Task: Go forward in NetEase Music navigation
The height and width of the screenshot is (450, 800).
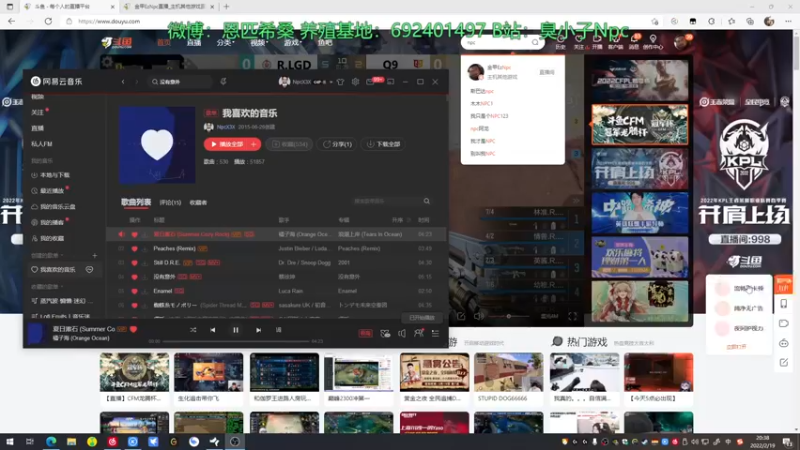Action: pos(136,82)
